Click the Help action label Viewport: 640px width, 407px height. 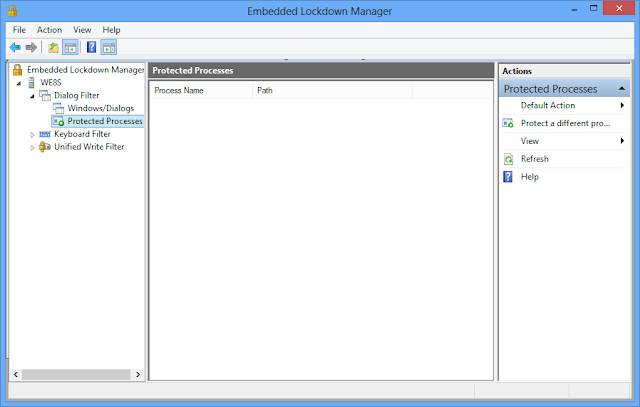pyautogui.click(x=530, y=177)
